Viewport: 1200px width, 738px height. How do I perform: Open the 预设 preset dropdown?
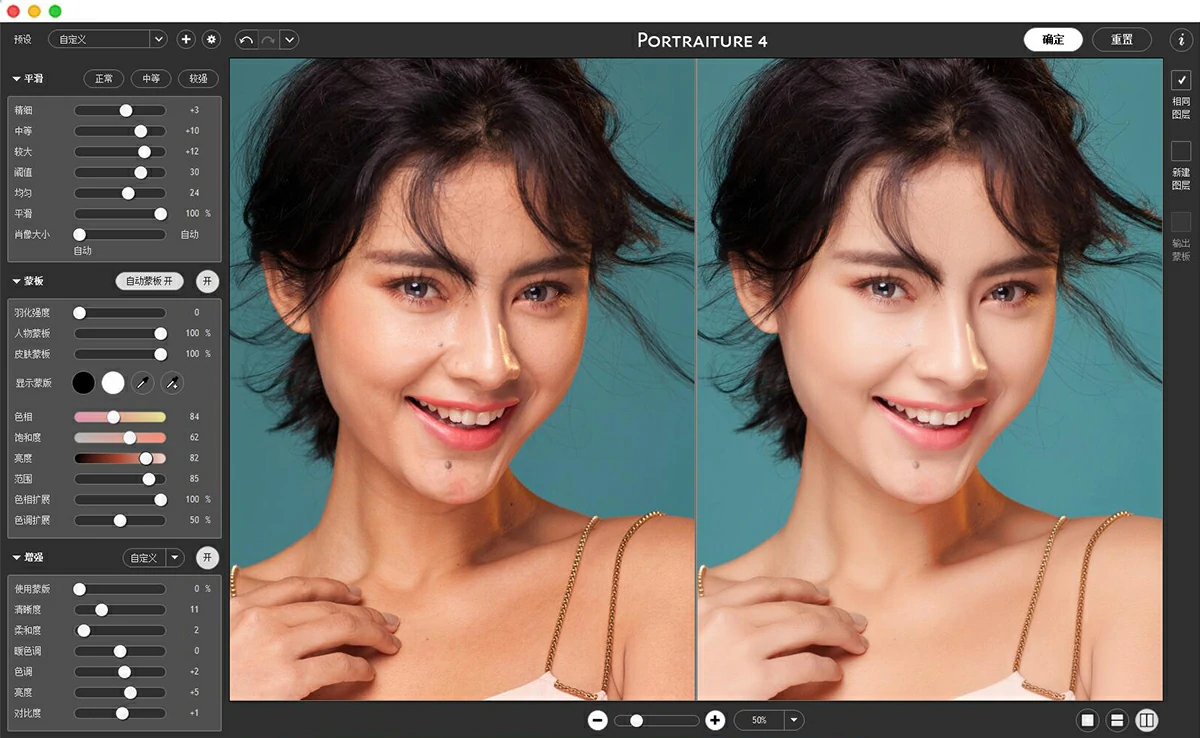coord(157,39)
